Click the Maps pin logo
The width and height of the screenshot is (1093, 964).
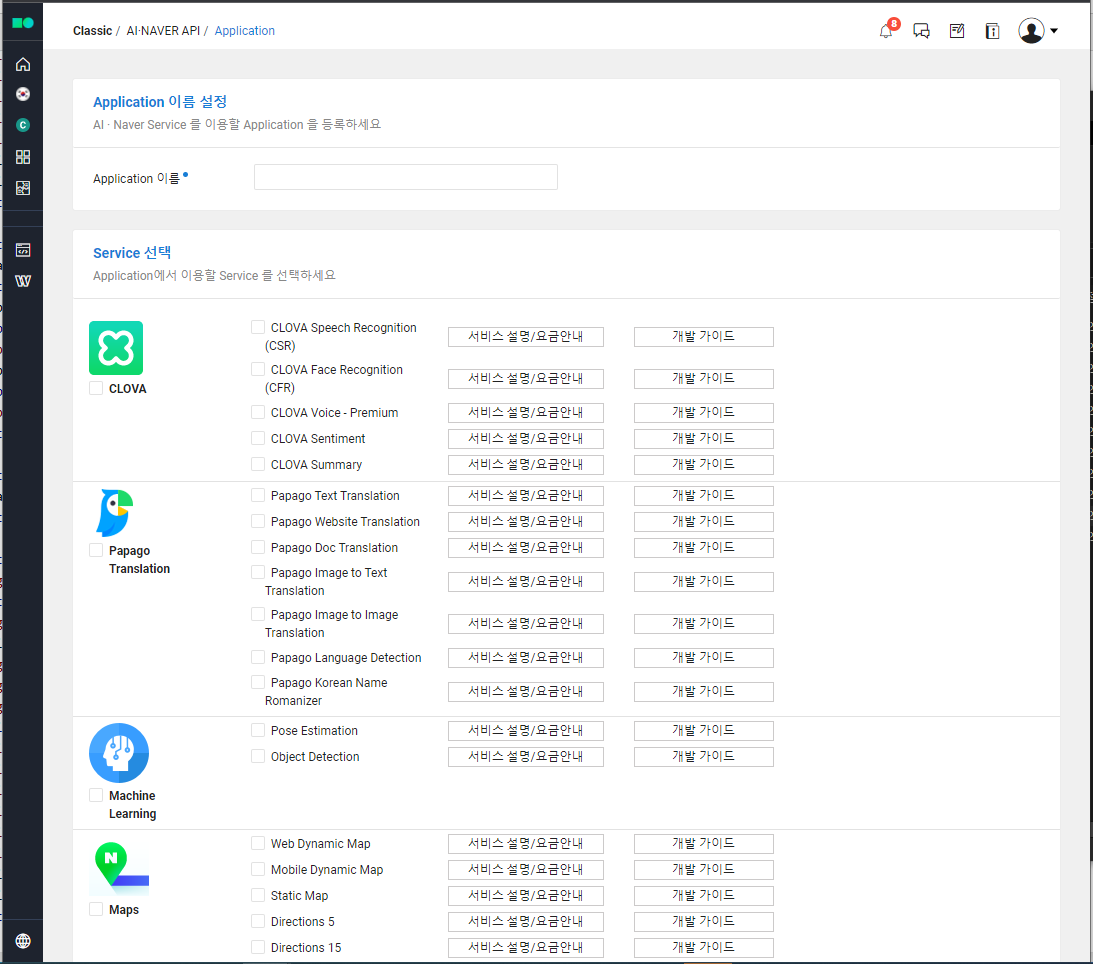point(121,869)
